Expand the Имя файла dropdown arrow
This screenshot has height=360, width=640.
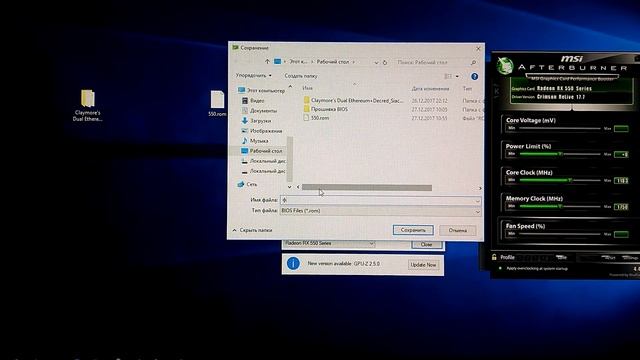coord(477,200)
